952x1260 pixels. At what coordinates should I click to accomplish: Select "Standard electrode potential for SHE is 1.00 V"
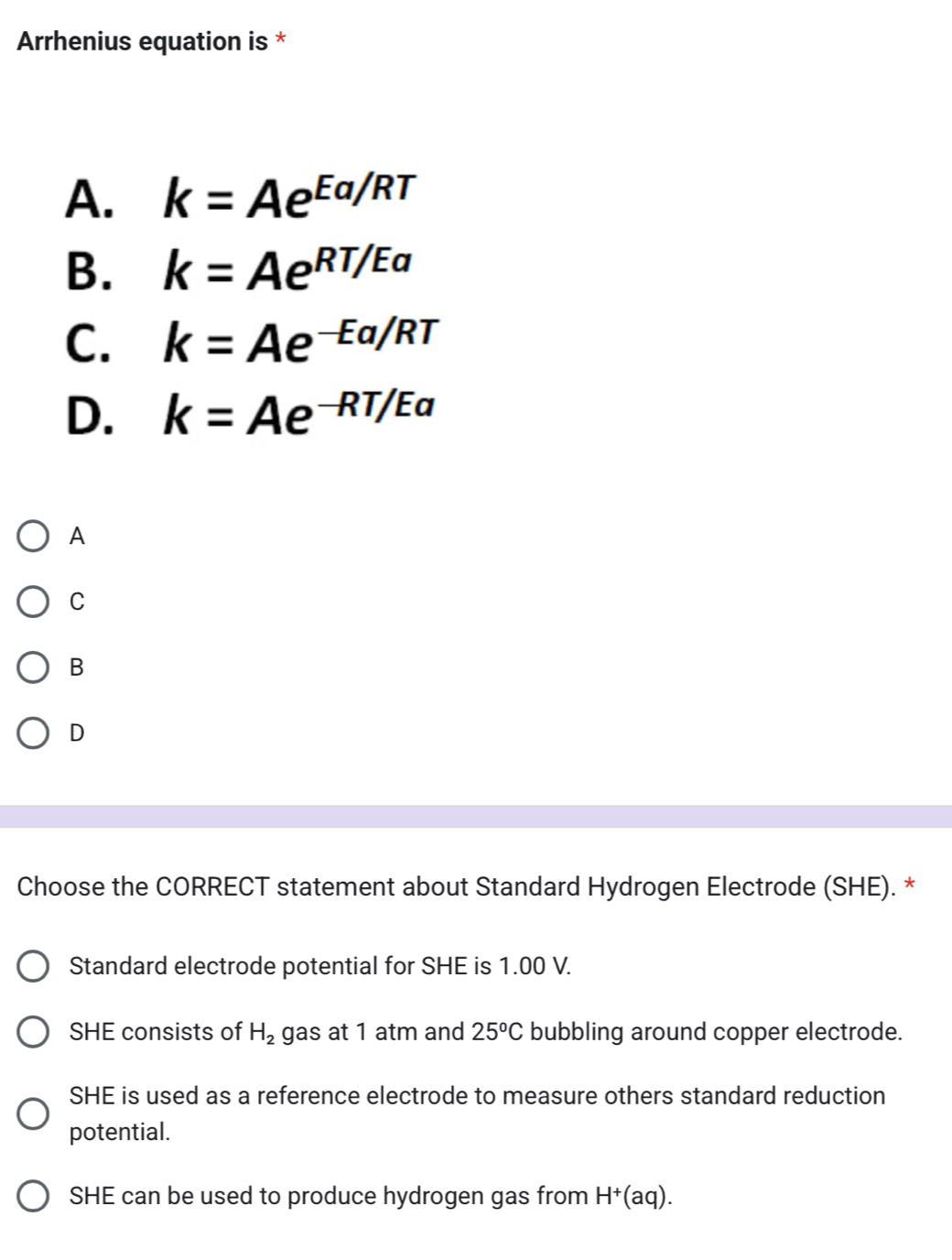click(33, 964)
